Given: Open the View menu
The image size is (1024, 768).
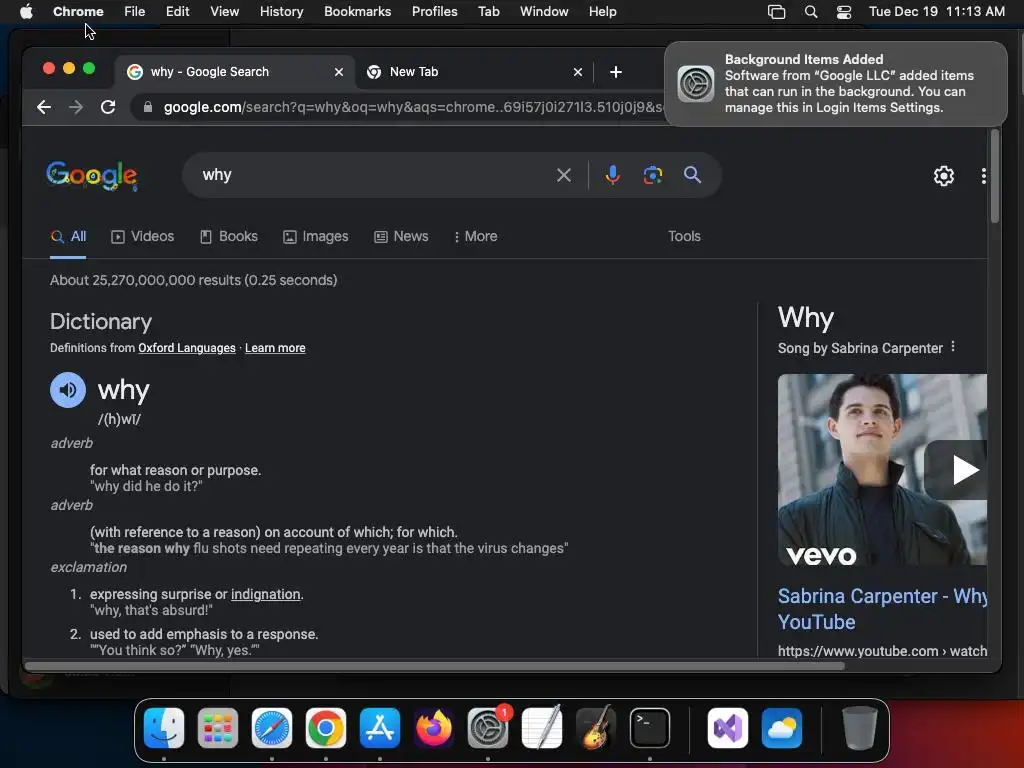Looking at the screenshot, I should click(224, 12).
